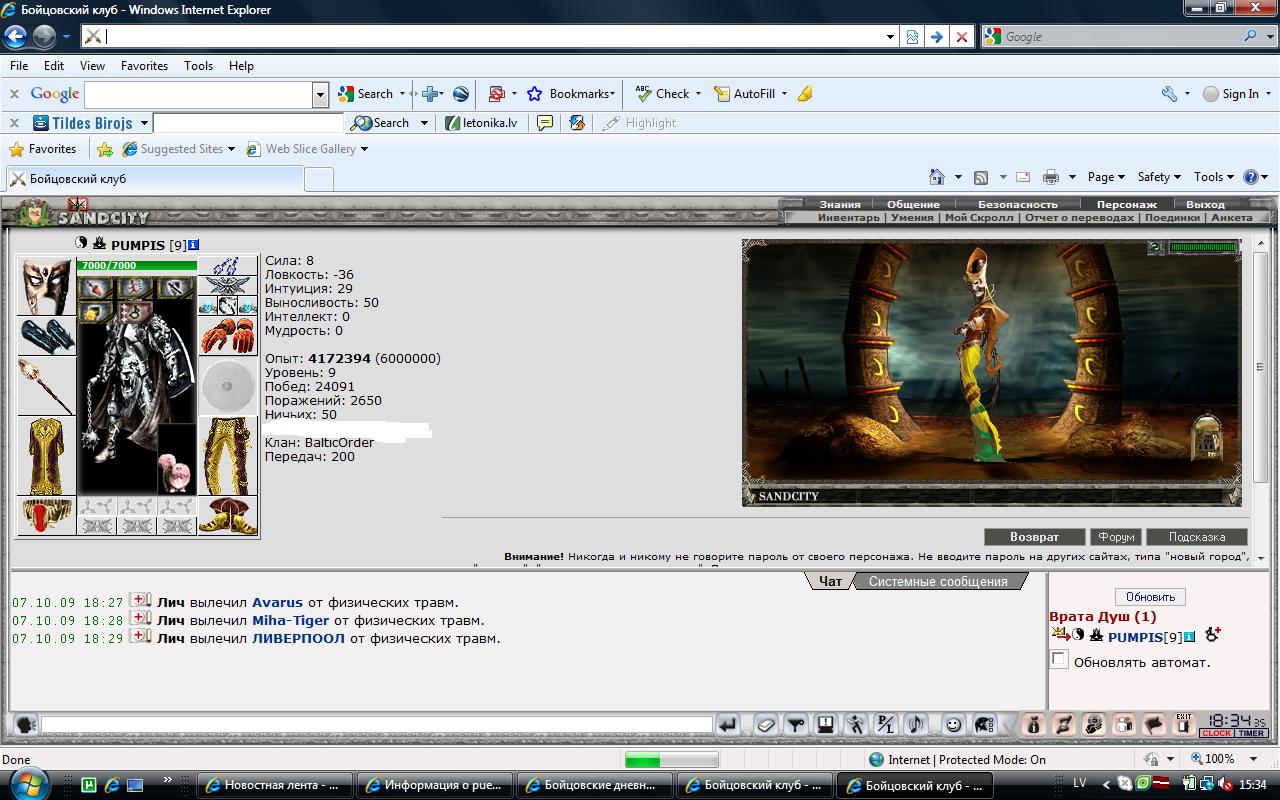Viewport: 1280px width, 800px height.
Task: Click the chat filter funnel icon
Action: click(x=795, y=725)
